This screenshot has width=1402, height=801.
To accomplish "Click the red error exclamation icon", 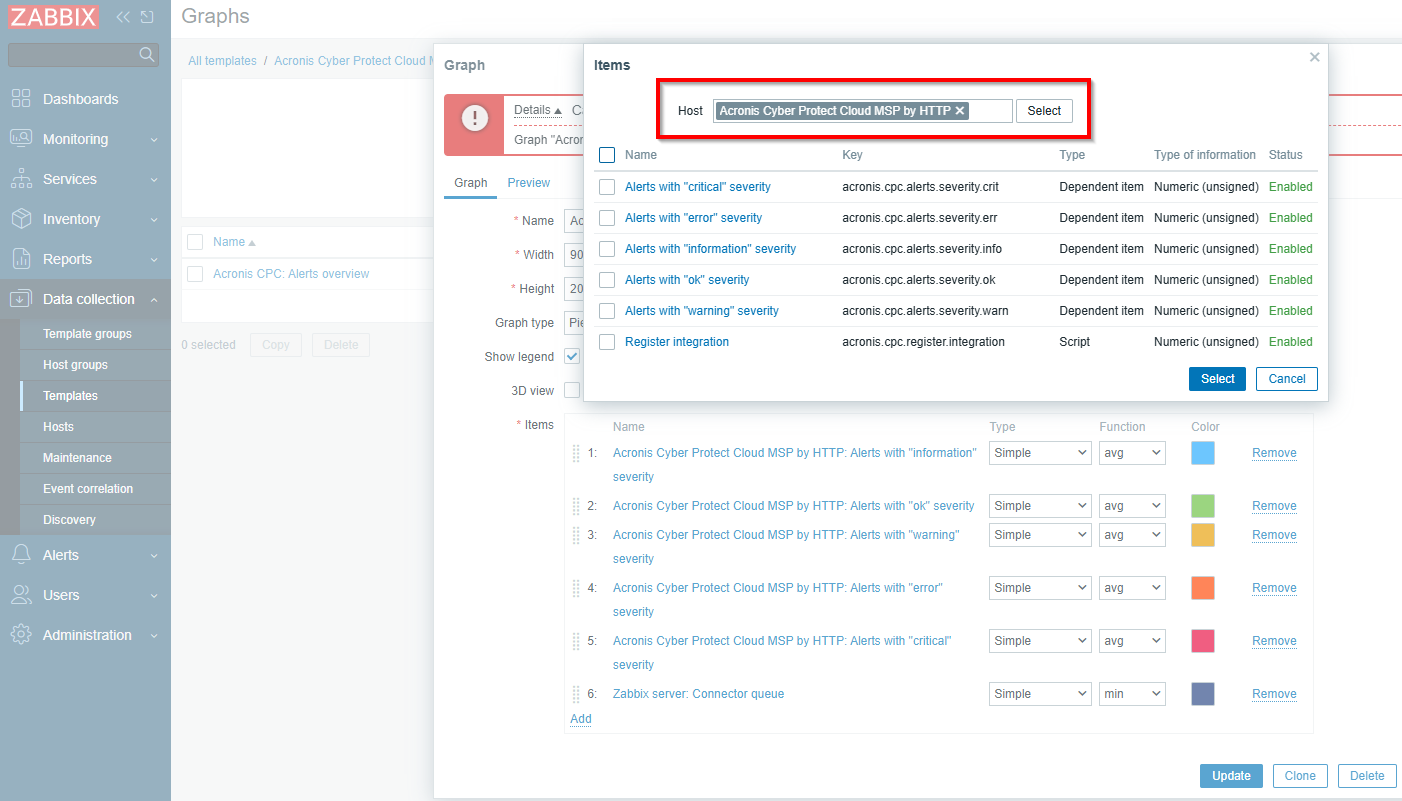I will click(474, 118).
